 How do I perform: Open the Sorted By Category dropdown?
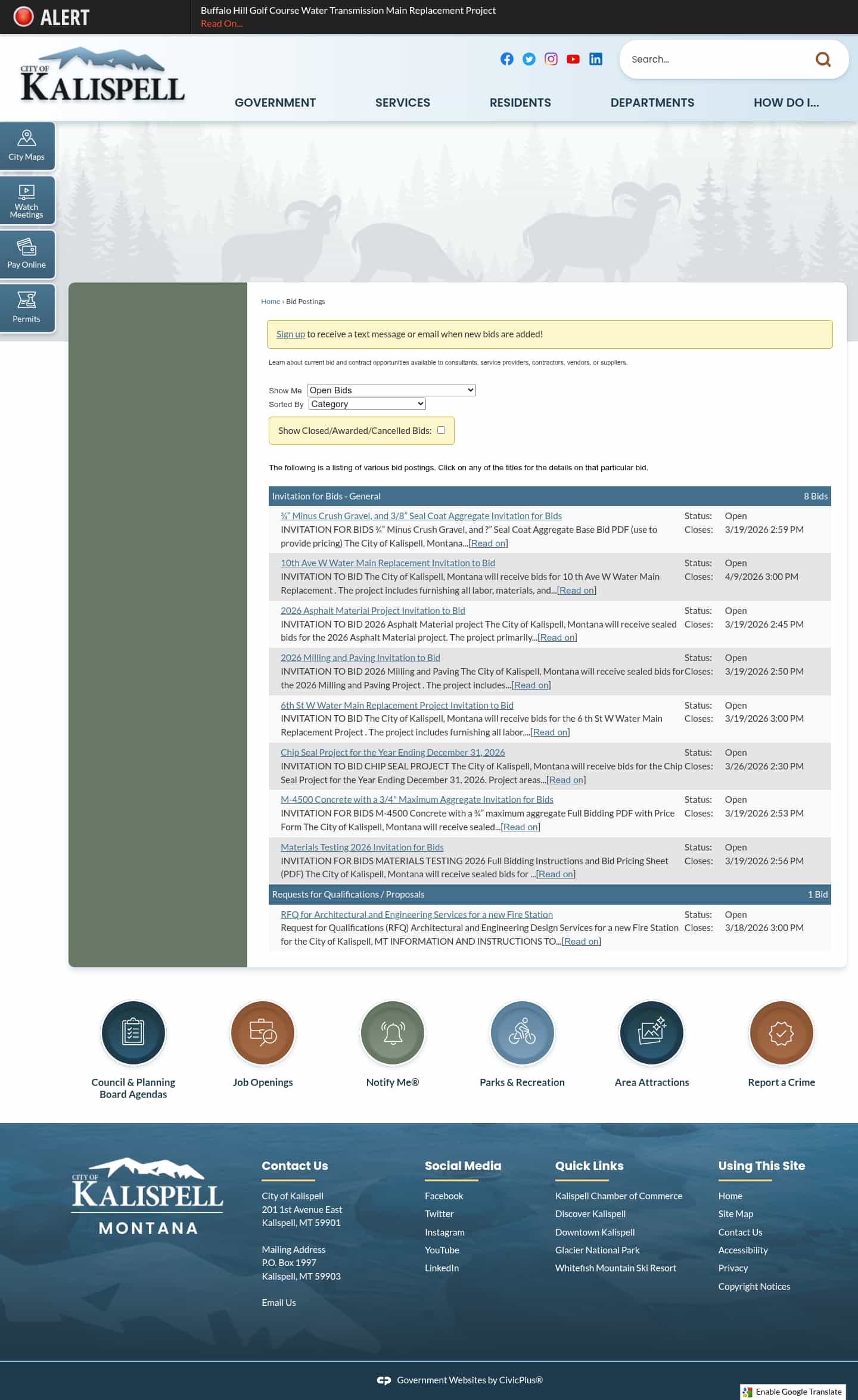(367, 404)
